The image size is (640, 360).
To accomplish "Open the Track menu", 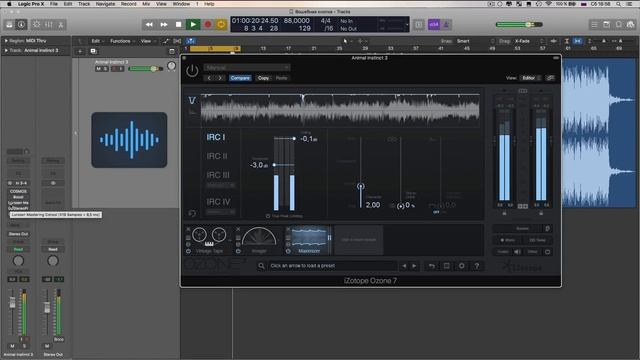I will [84, 4].
